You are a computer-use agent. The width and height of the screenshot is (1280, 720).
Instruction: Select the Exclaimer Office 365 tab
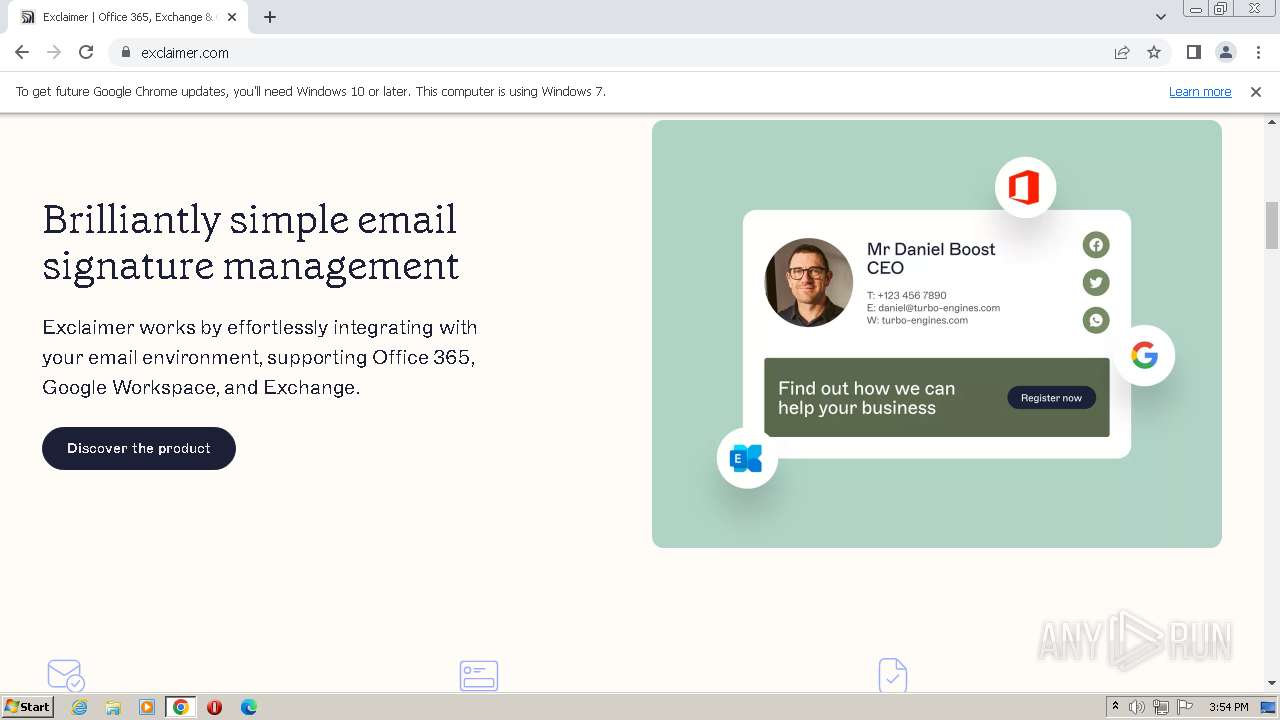[128, 17]
